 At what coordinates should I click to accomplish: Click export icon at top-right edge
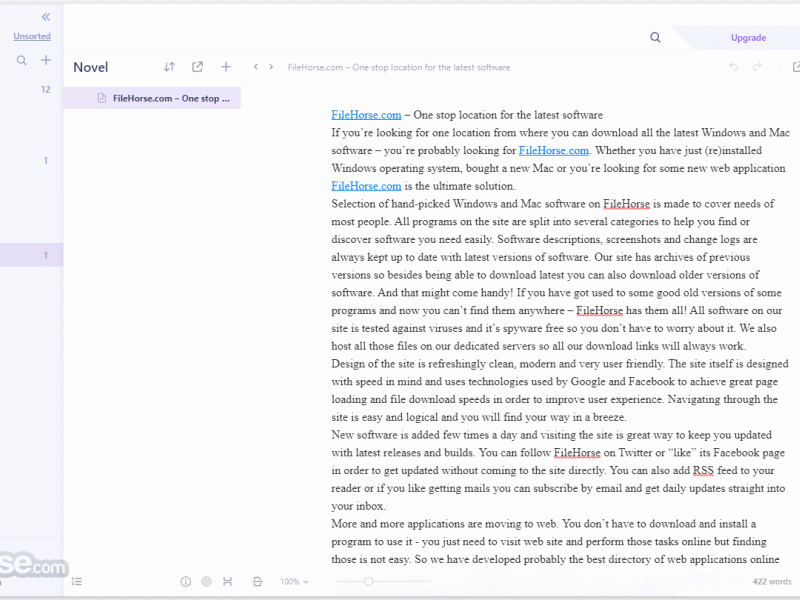click(795, 67)
